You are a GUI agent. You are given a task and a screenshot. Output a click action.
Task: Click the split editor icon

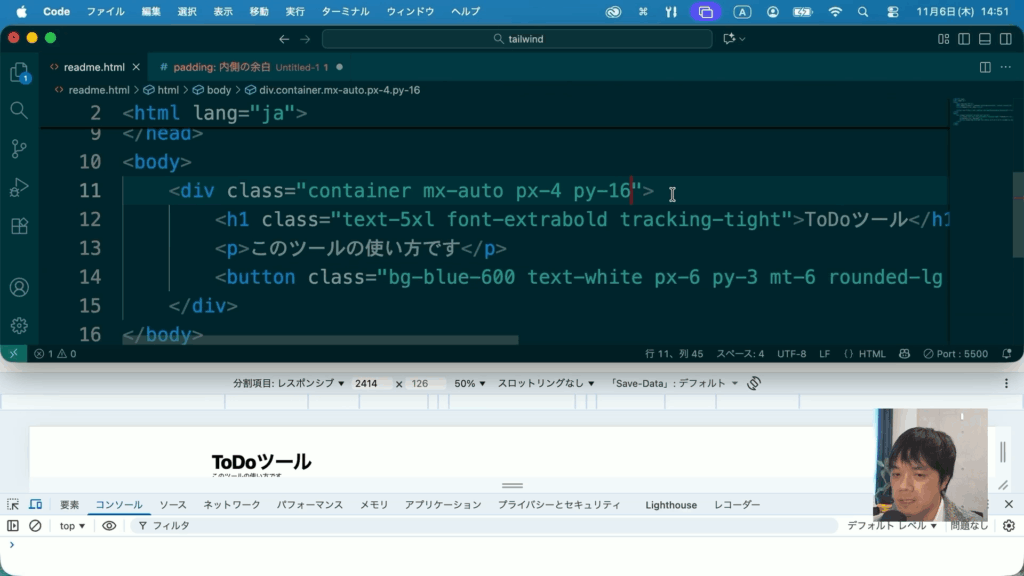(x=985, y=67)
